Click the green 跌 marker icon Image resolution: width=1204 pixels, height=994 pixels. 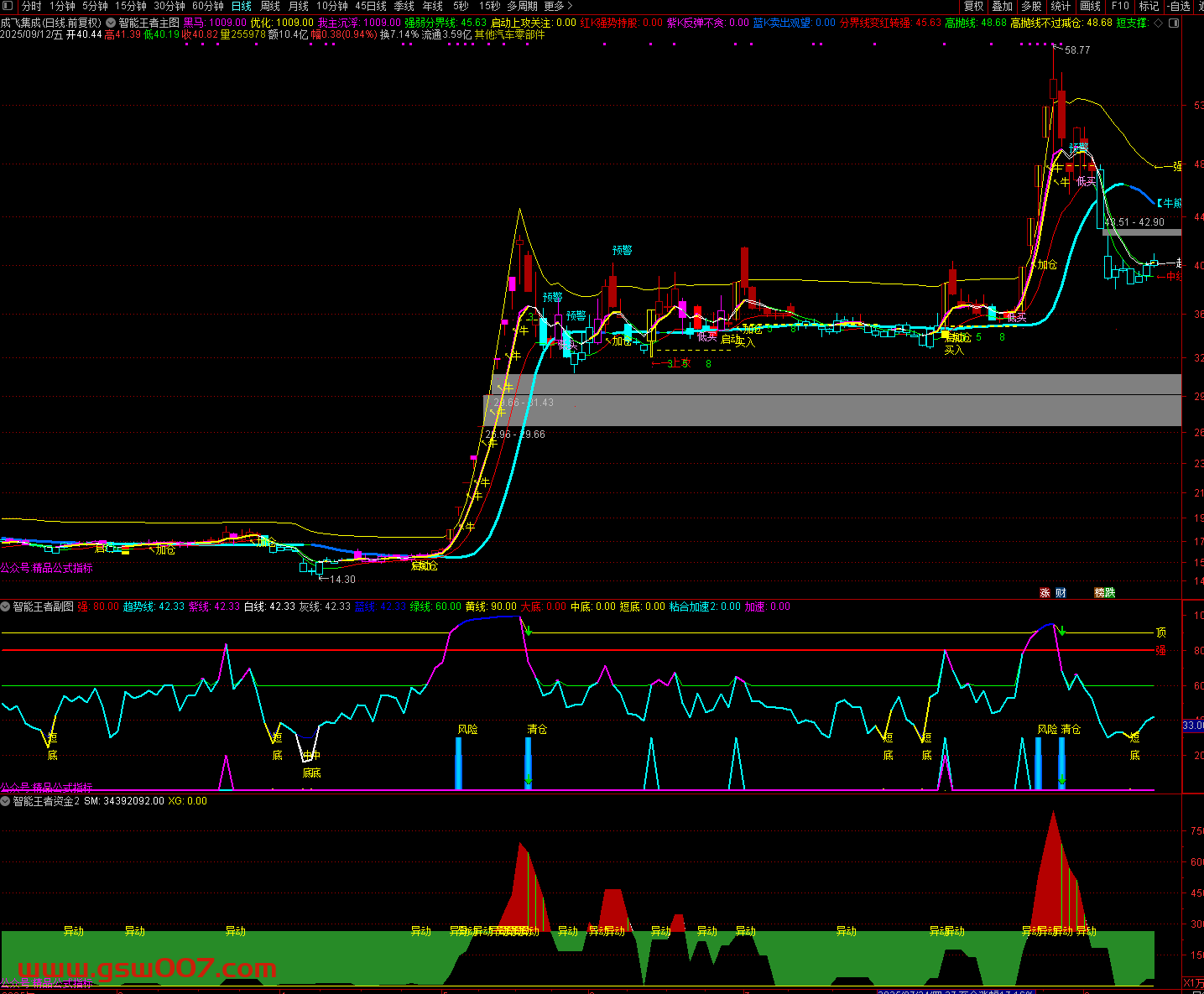(x=1110, y=593)
